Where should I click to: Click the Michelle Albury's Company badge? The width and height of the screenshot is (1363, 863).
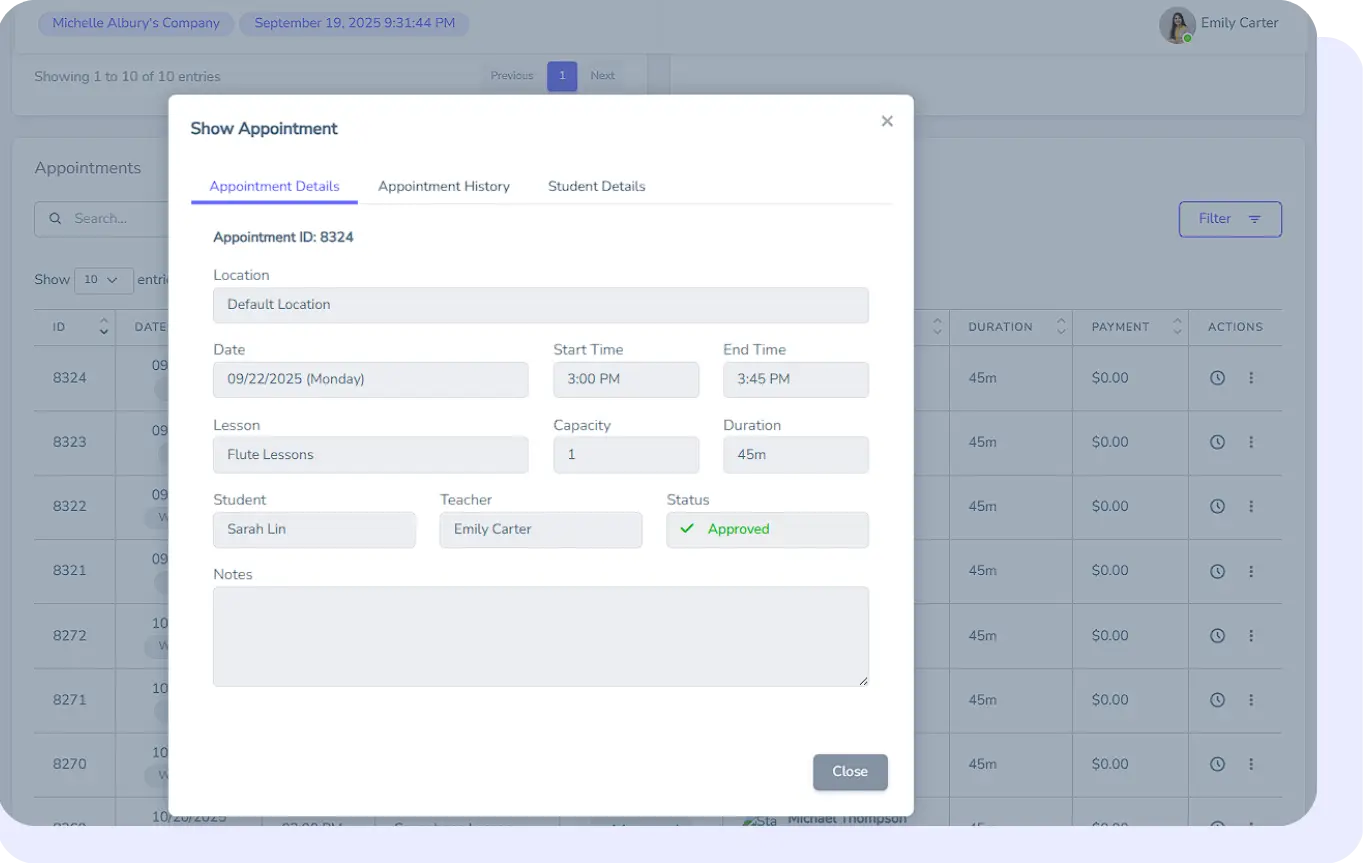pos(136,23)
